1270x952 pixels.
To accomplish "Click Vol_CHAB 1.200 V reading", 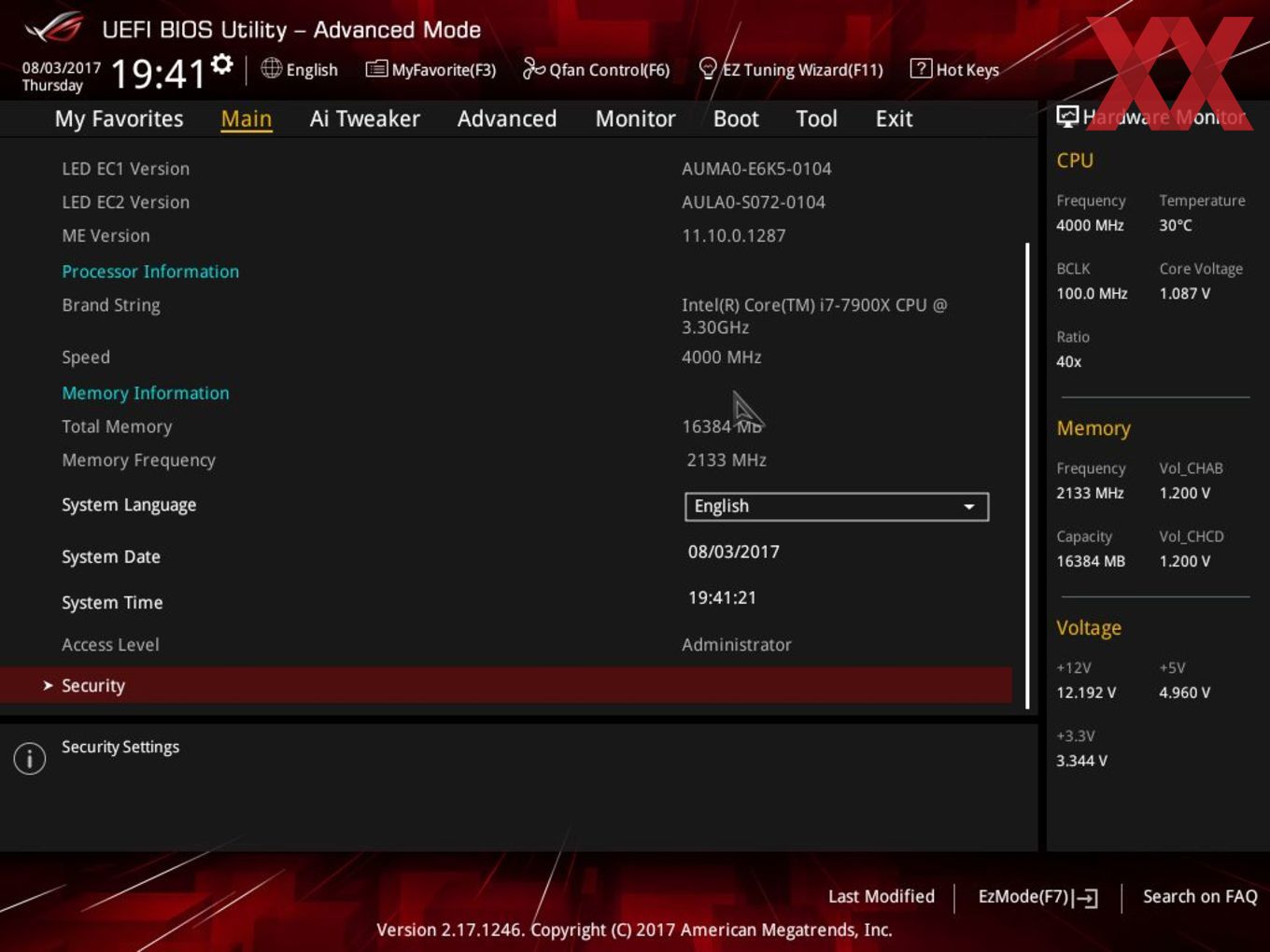I will pos(1185,493).
